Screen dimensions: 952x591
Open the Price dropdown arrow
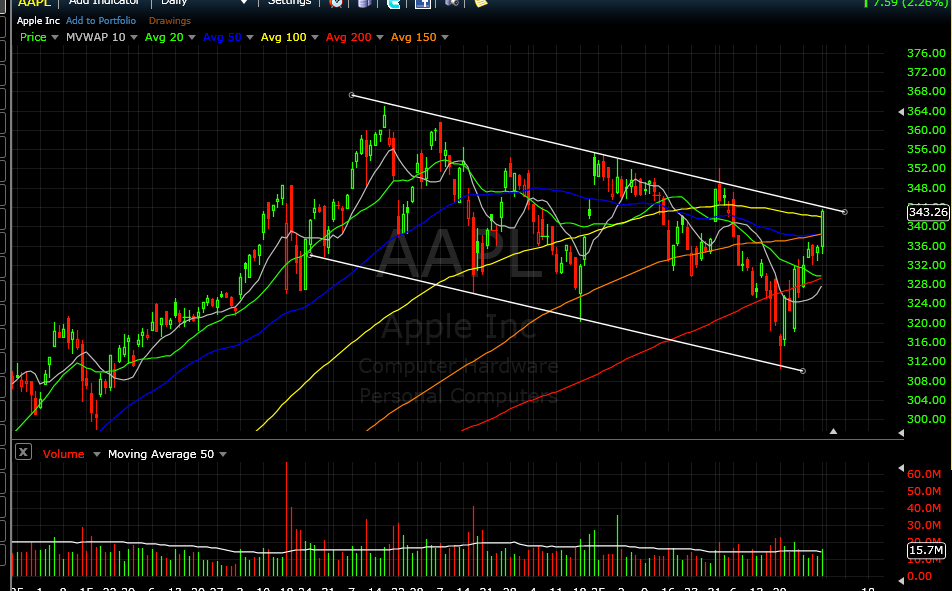click(x=55, y=38)
